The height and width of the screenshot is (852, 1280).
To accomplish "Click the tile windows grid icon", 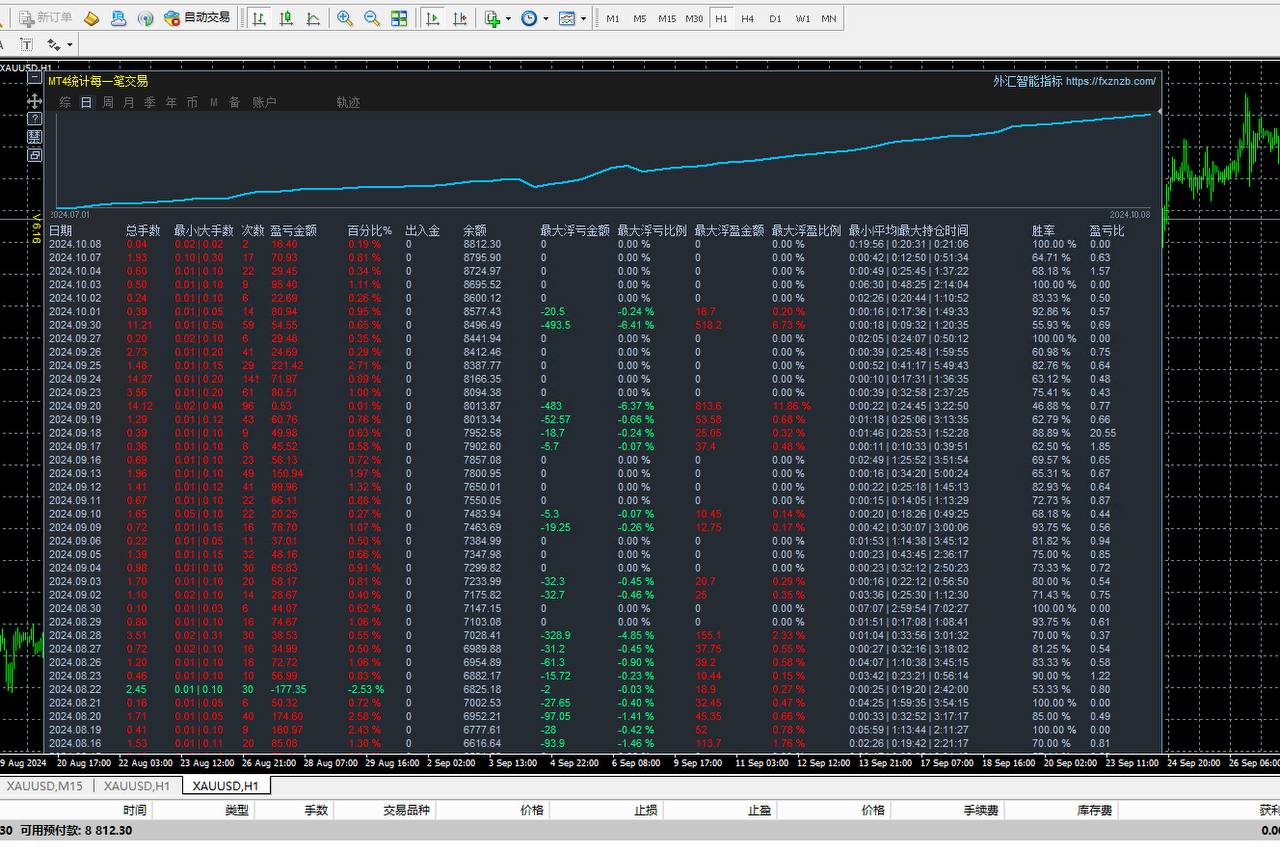I will pyautogui.click(x=399, y=18).
